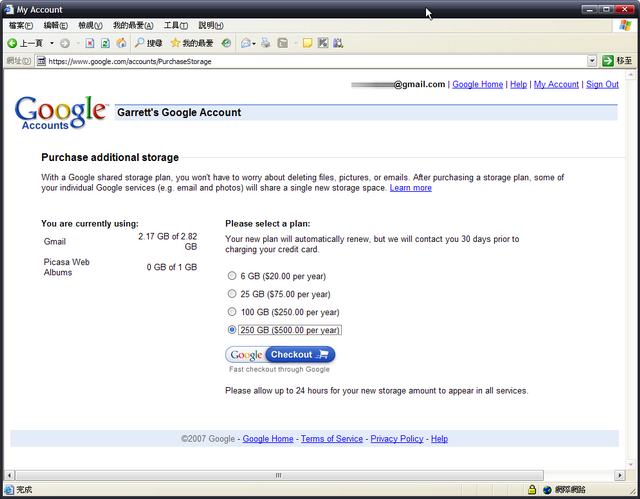640x499 pixels.
Task: Click the green Go arrow button
Action: coord(607,61)
